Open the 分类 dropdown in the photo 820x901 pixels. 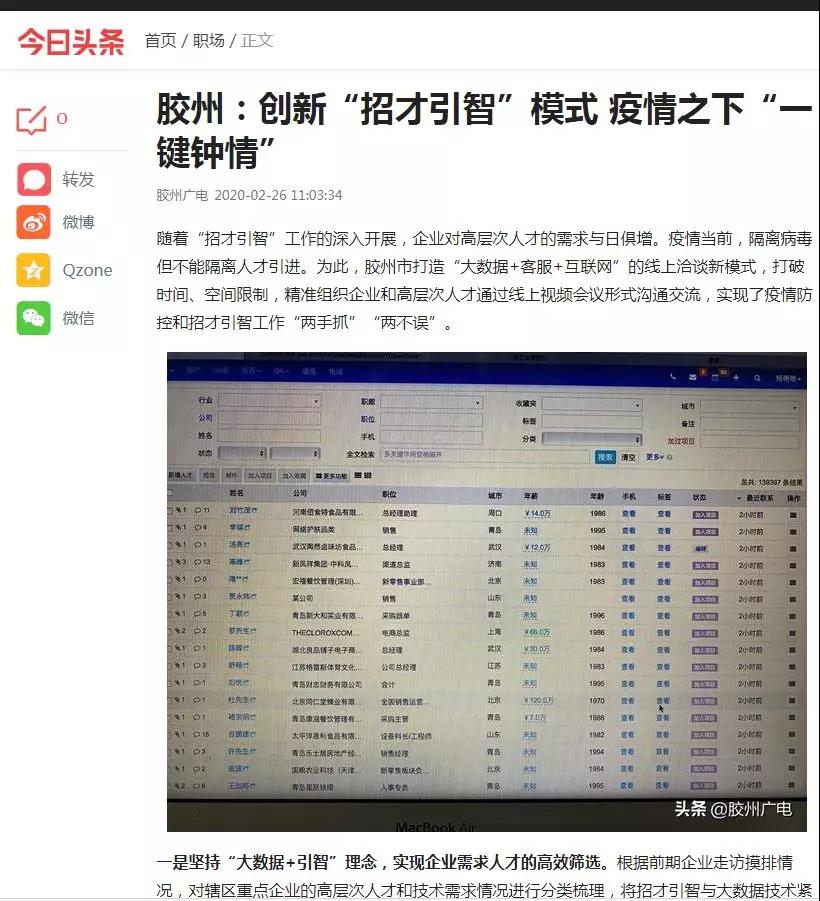pyautogui.click(x=592, y=439)
